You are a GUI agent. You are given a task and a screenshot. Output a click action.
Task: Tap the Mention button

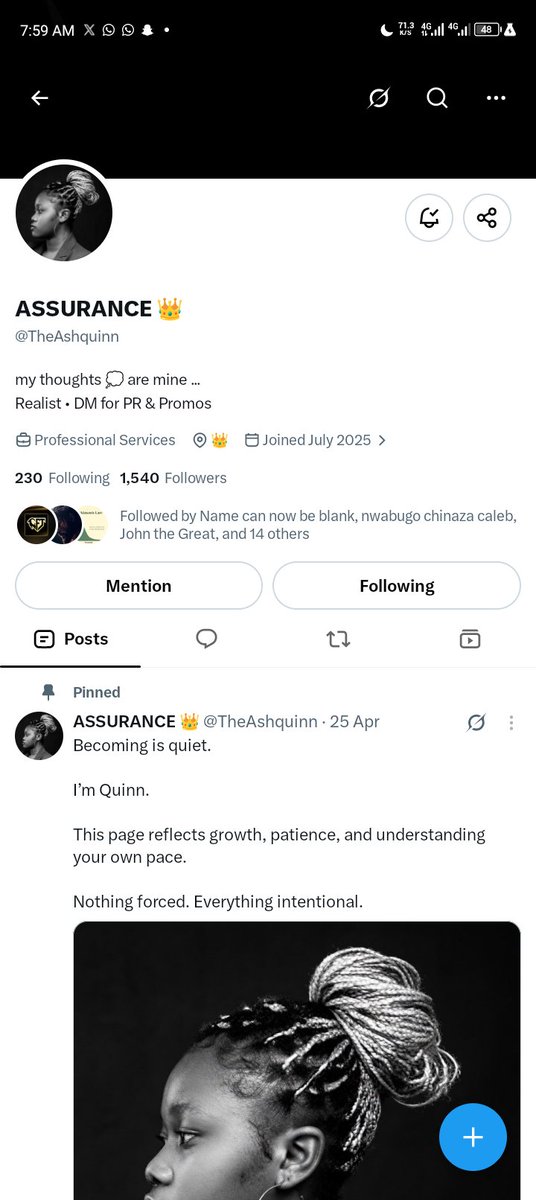click(x=139, y=586)
